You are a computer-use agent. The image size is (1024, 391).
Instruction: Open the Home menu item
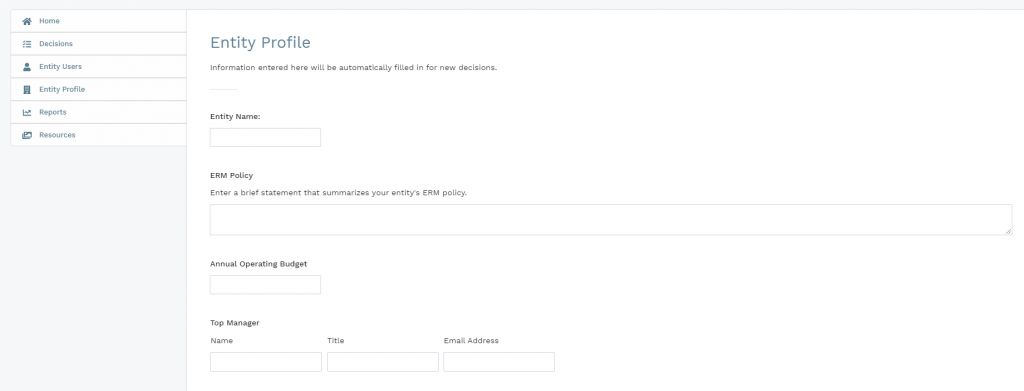99,21
